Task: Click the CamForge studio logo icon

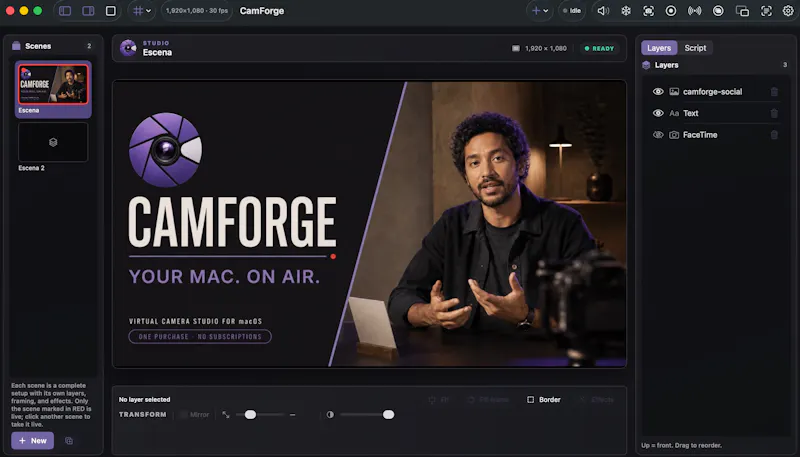Action: (x=128, y=48)
